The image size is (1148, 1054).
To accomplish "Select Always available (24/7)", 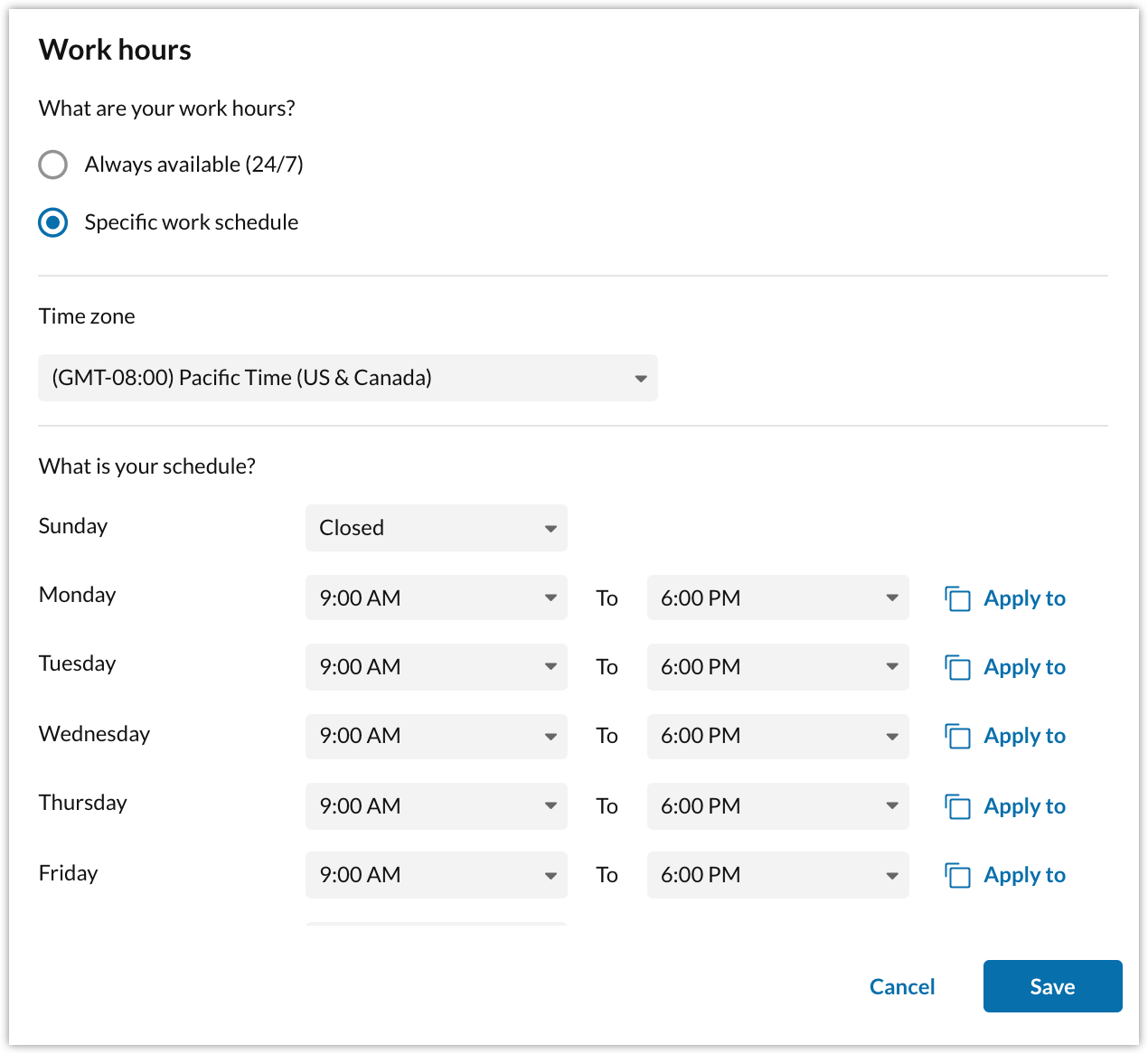I will click(x=53, y=165).
